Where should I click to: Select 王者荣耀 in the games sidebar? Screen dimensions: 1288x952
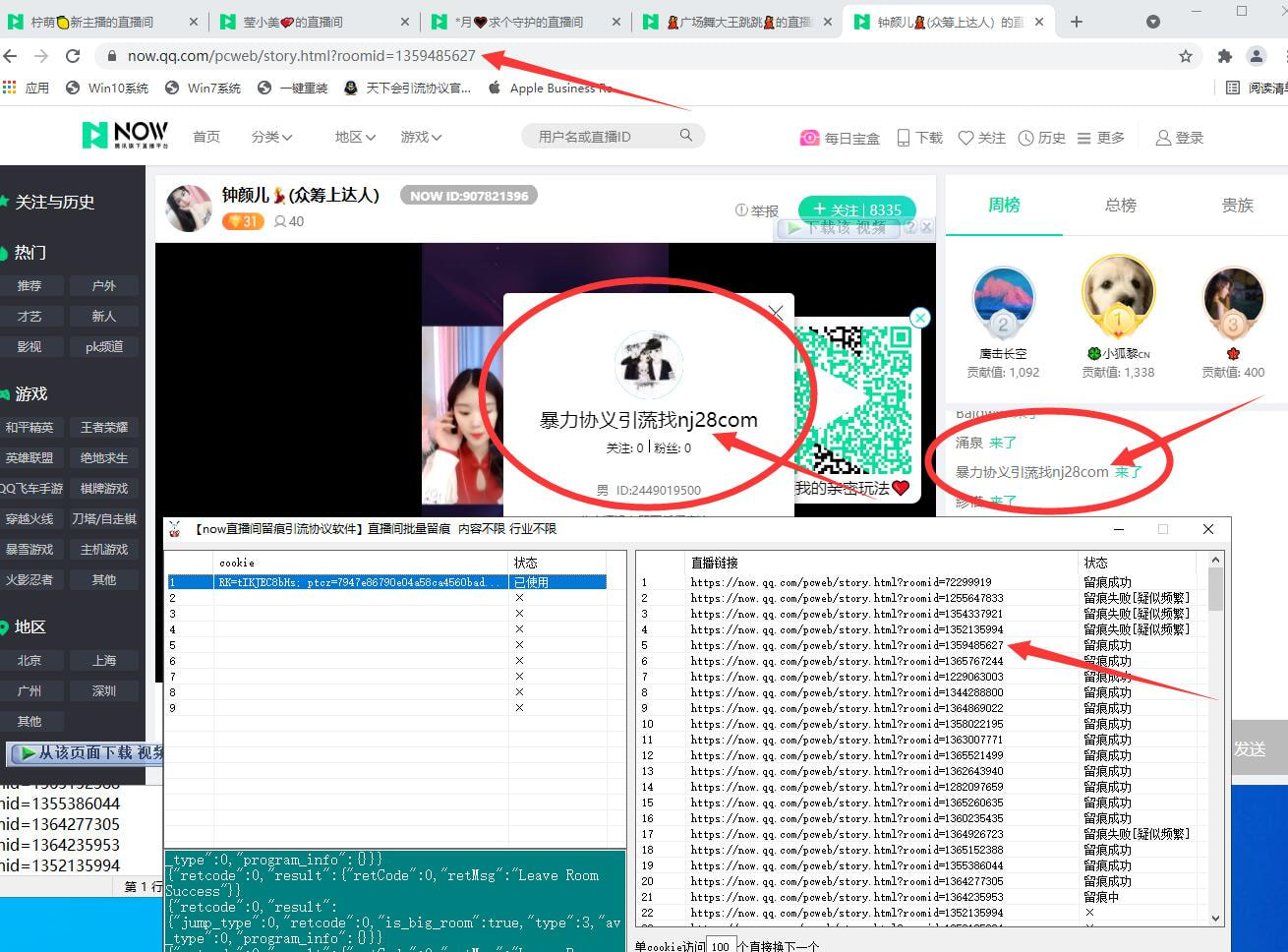[x=103, y=427]
